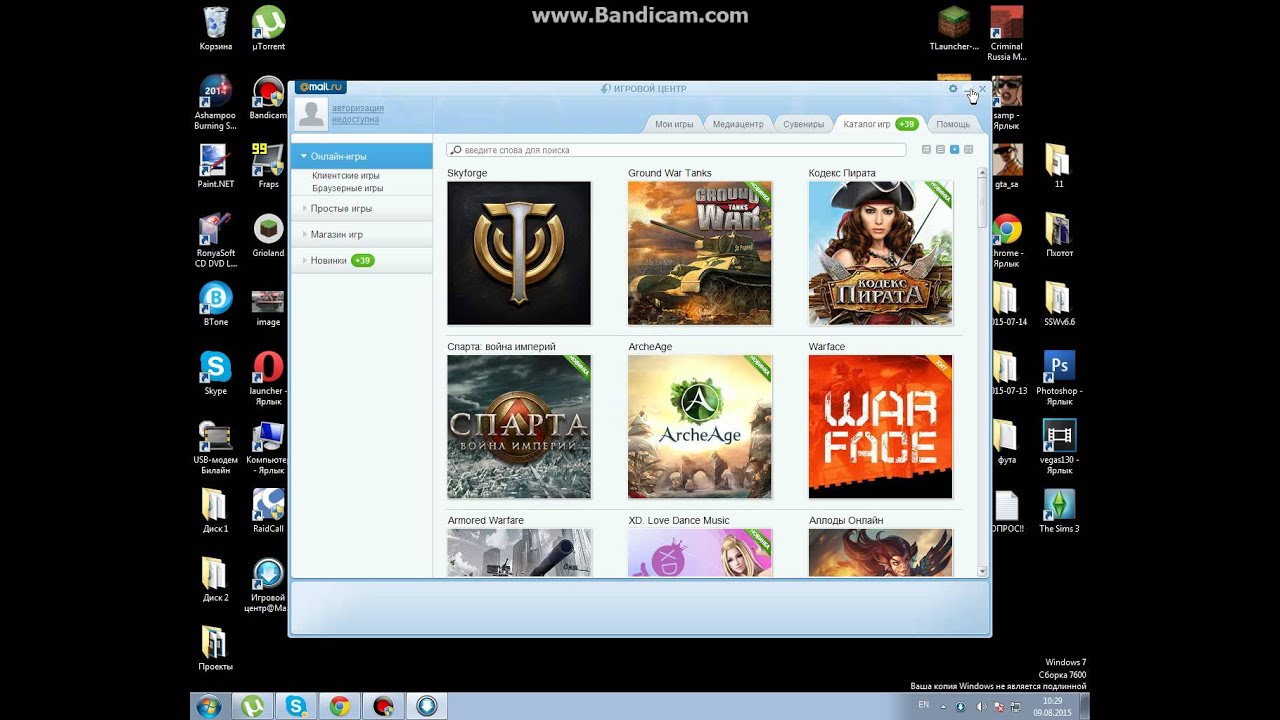Open the Кодекс Пирата game thumbnail
Viewport: 1280px width, 720px height.
881,253
